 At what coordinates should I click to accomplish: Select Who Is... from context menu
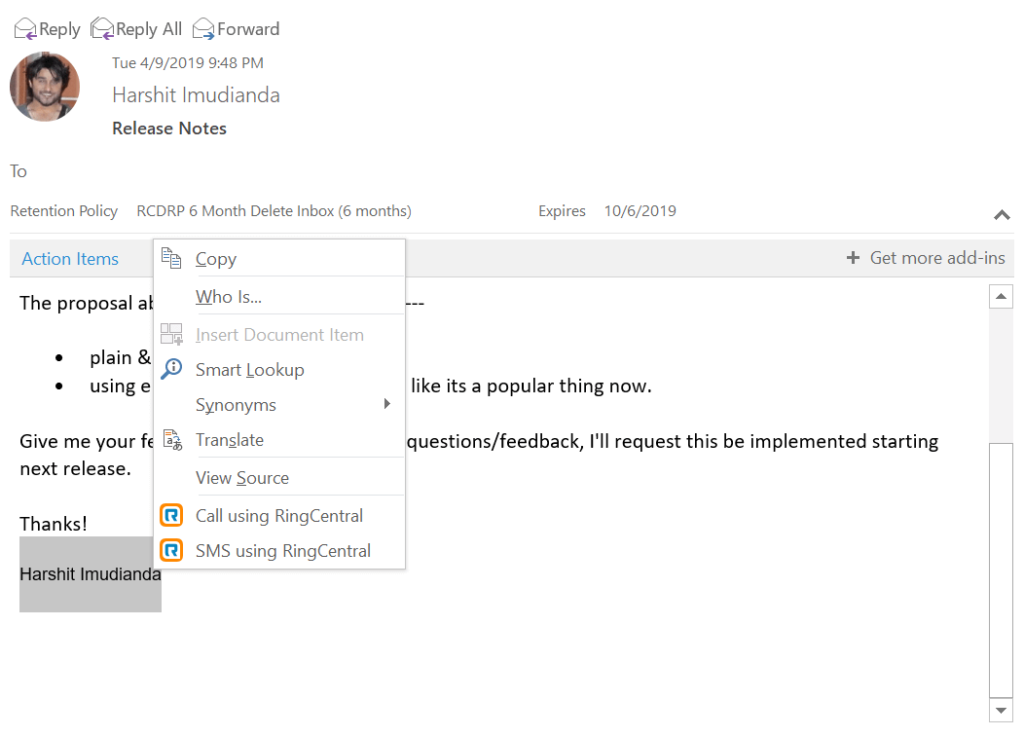[x=228, y=297]
